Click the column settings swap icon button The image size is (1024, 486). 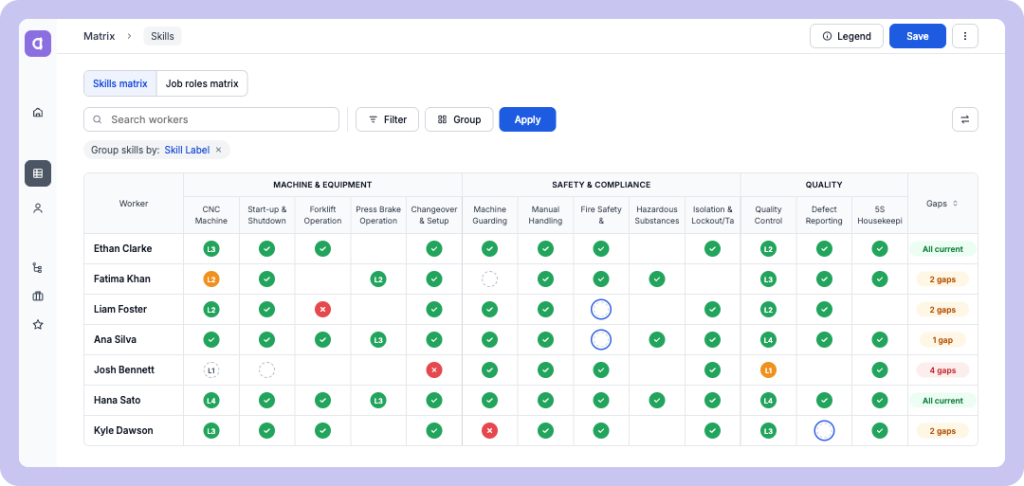click(965, 120)
